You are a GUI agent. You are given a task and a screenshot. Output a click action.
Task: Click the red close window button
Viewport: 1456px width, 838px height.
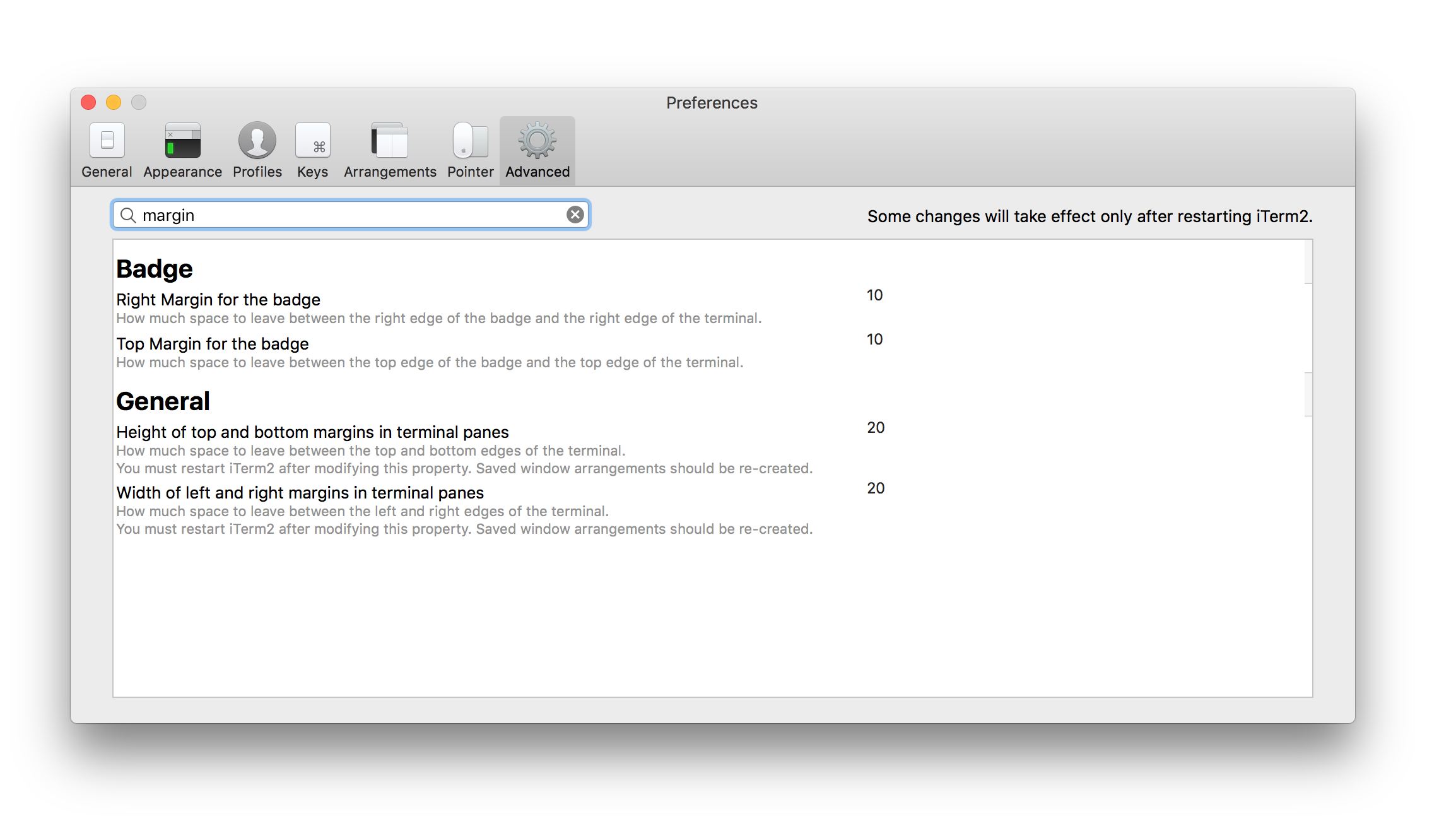click(x=89, y=101)
